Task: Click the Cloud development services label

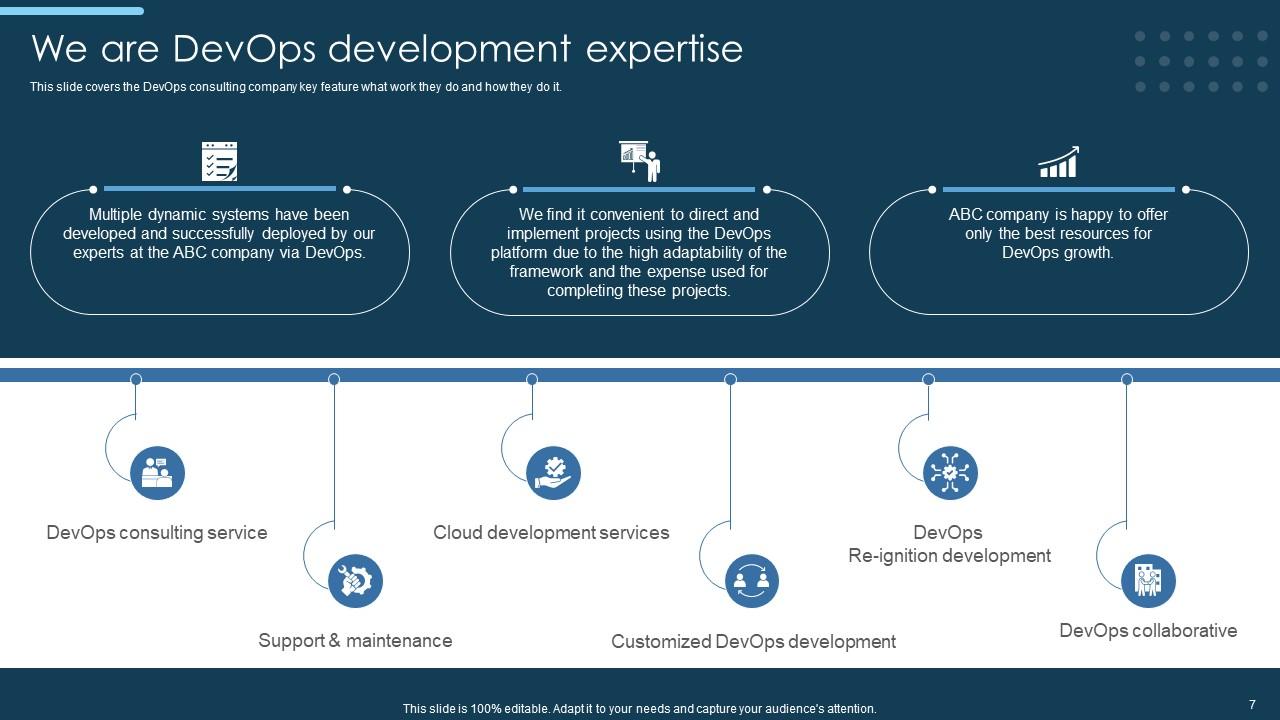Action: [x=551, y=532]
